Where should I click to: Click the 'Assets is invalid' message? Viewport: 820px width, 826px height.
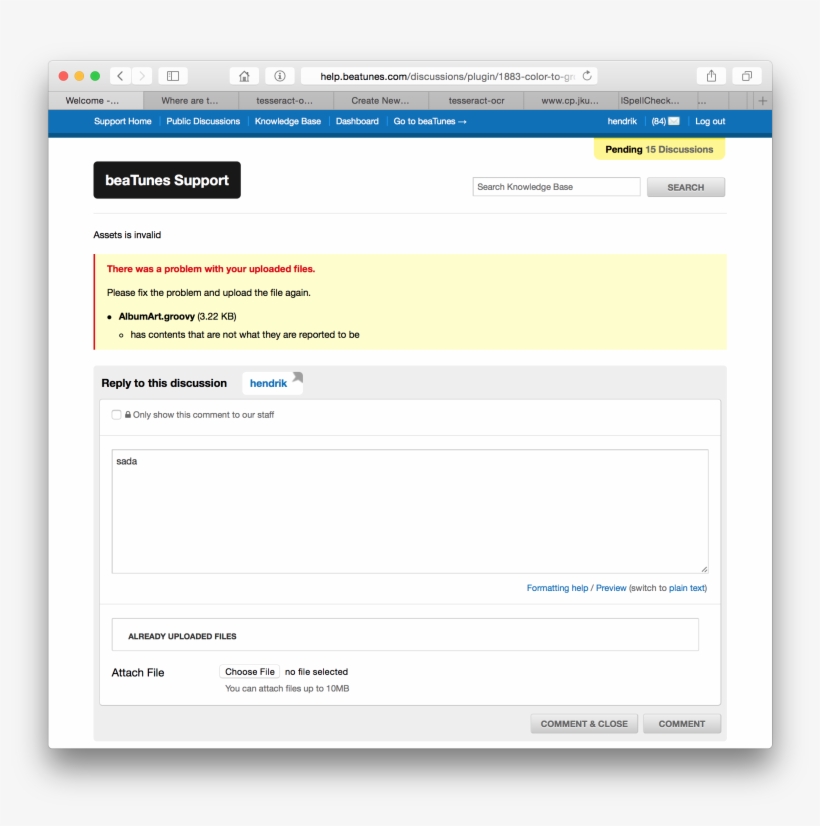click(127, 235)
